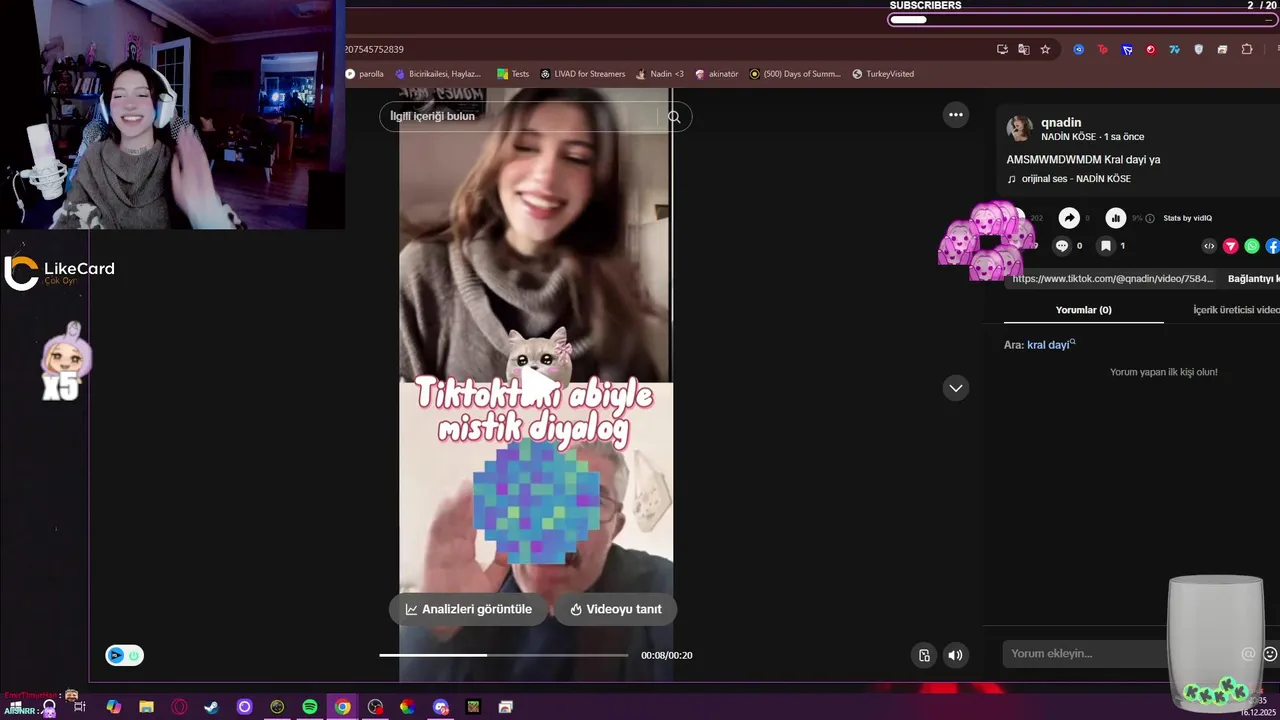Go to next video with down chevron
The image size is (1280, 720).
tap(956, 388)
